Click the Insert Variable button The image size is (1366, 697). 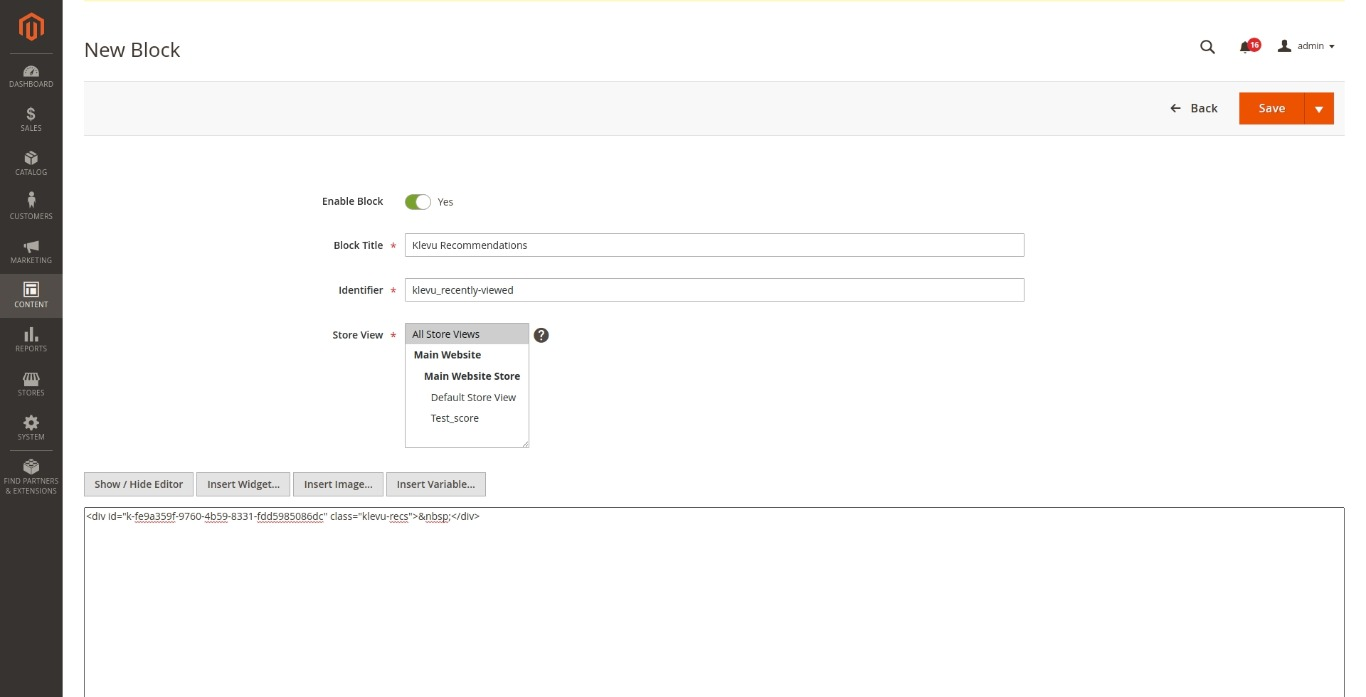pos(436,484)
